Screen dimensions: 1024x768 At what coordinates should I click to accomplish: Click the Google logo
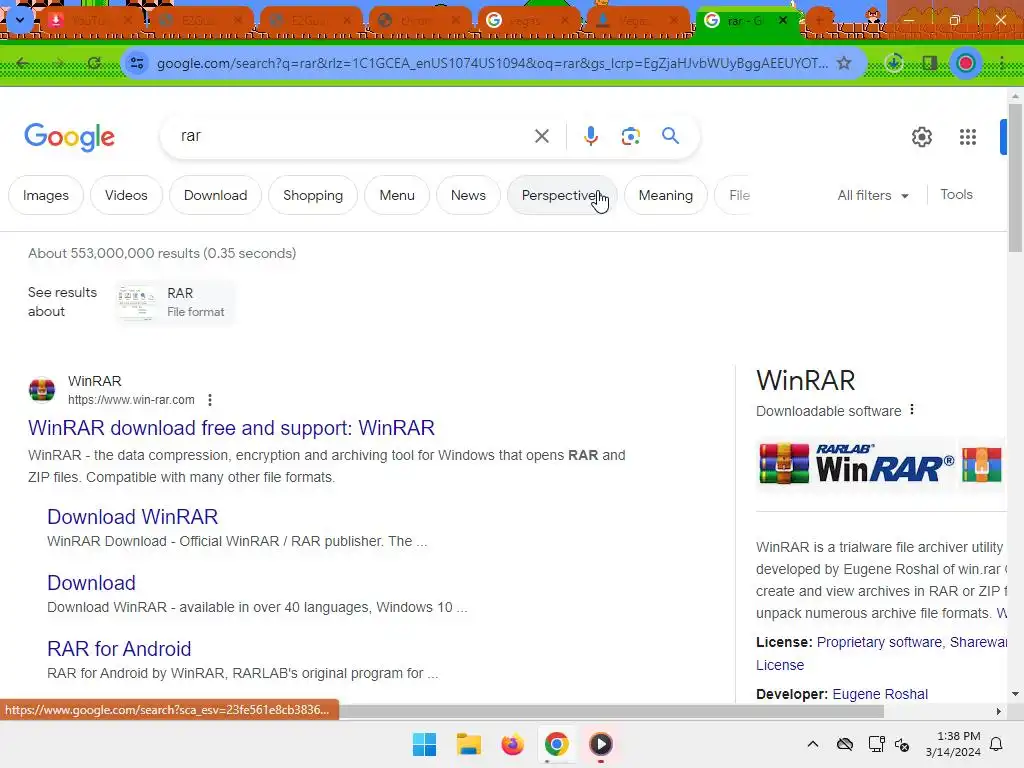[69, 136]
